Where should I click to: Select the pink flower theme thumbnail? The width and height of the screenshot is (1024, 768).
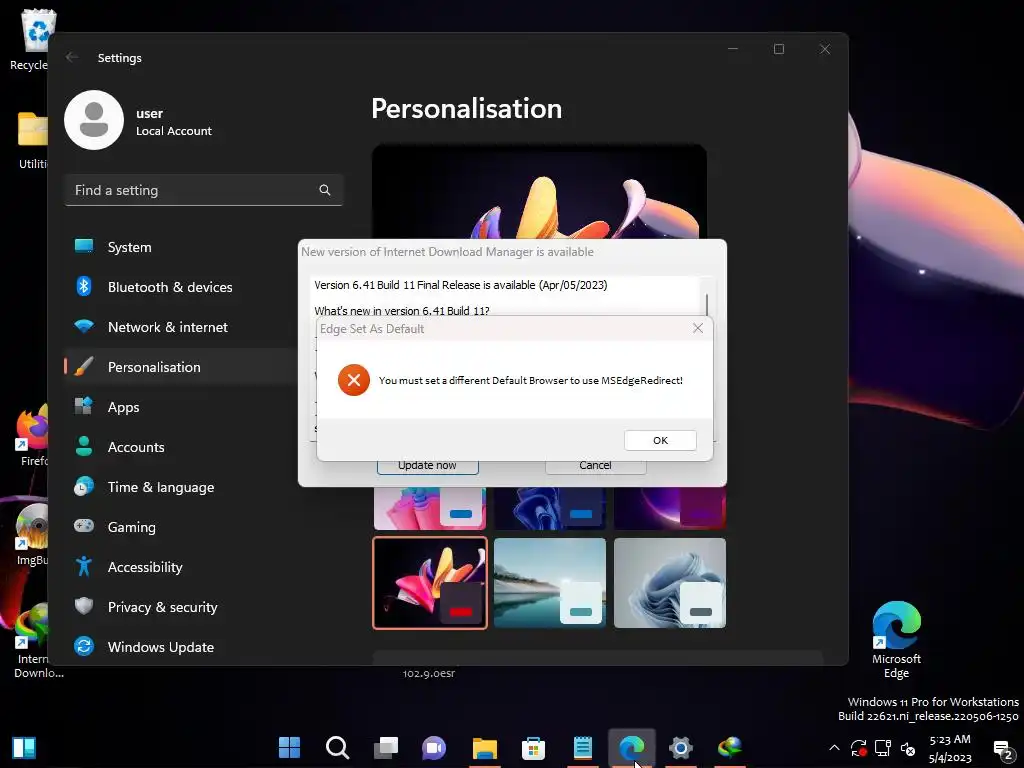(430, 508)
